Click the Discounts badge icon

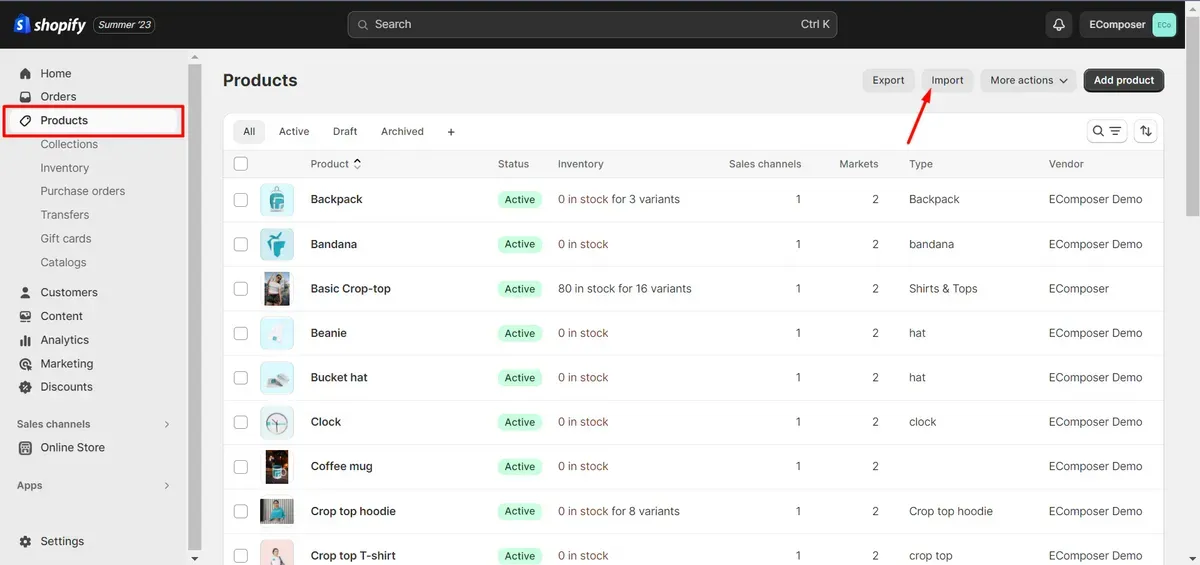(26, 387)
